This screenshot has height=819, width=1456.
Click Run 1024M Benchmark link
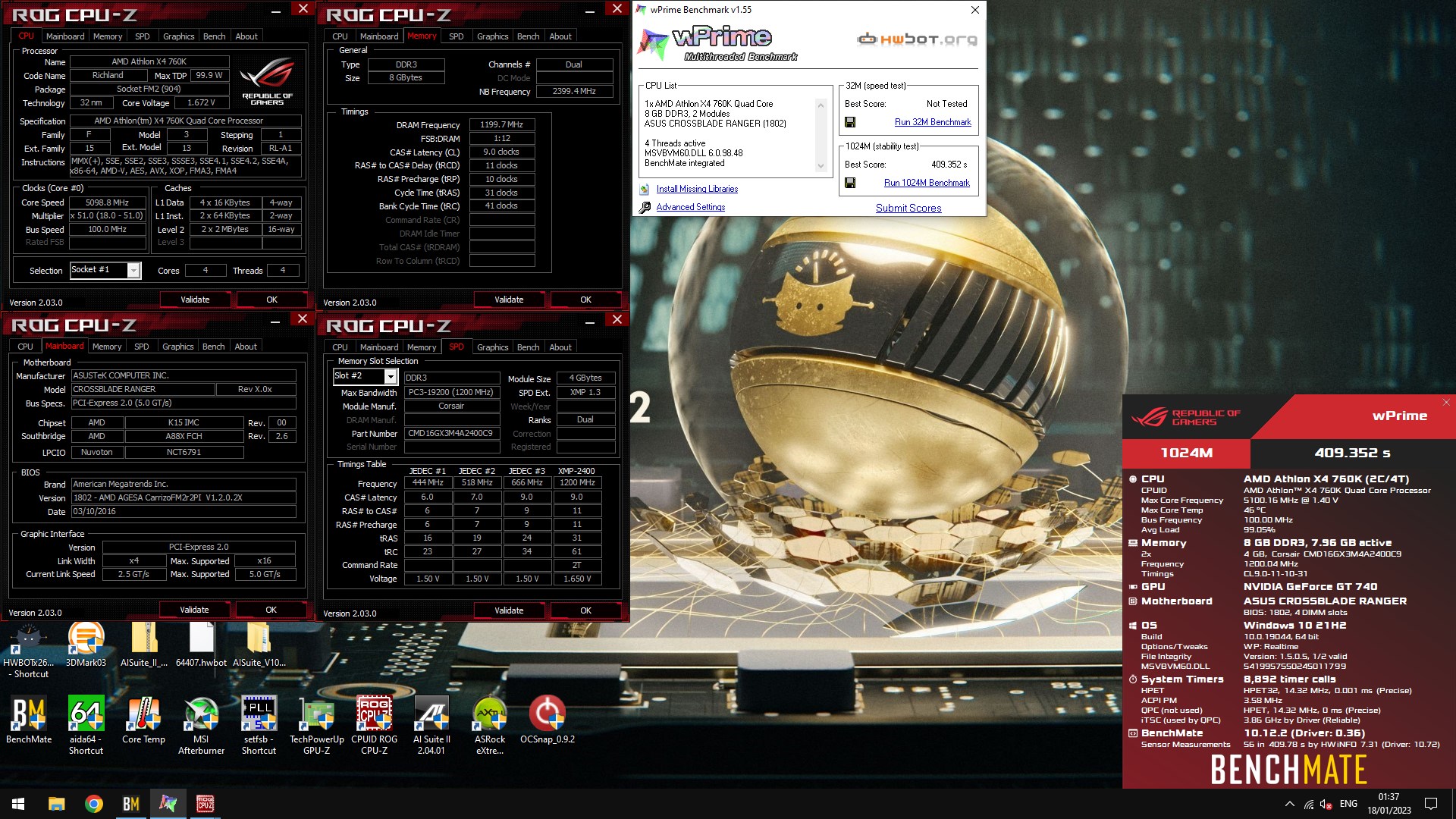(x=927, y=183)
